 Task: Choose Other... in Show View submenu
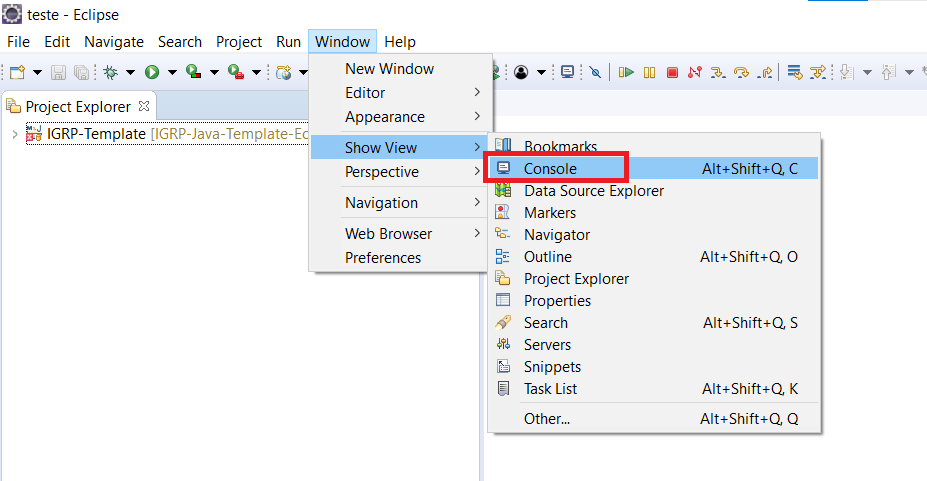click(x=654, y=419)
